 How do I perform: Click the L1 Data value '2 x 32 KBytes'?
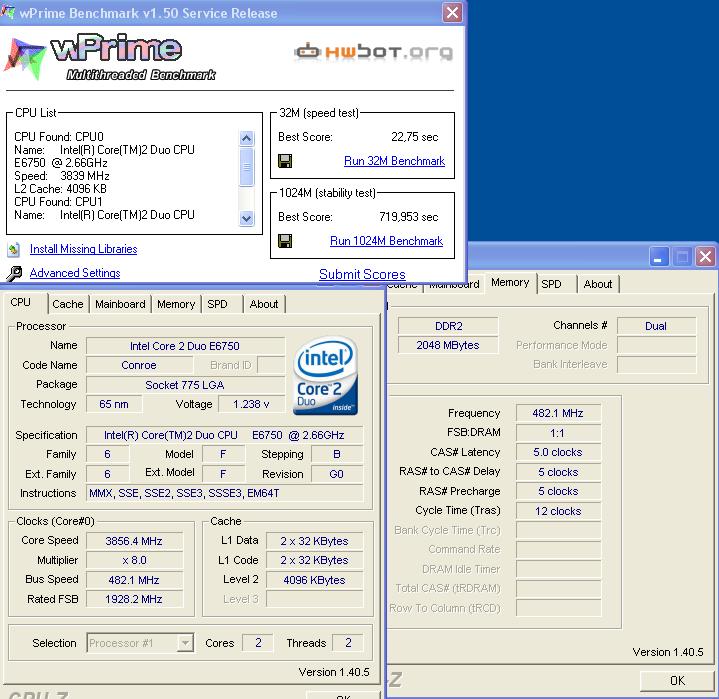tap(314, 541)
